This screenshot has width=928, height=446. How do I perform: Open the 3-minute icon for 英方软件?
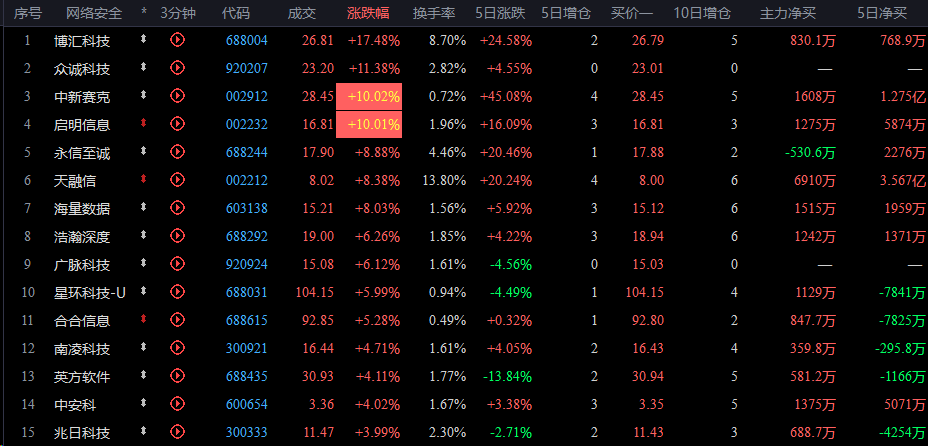(178, 376)
